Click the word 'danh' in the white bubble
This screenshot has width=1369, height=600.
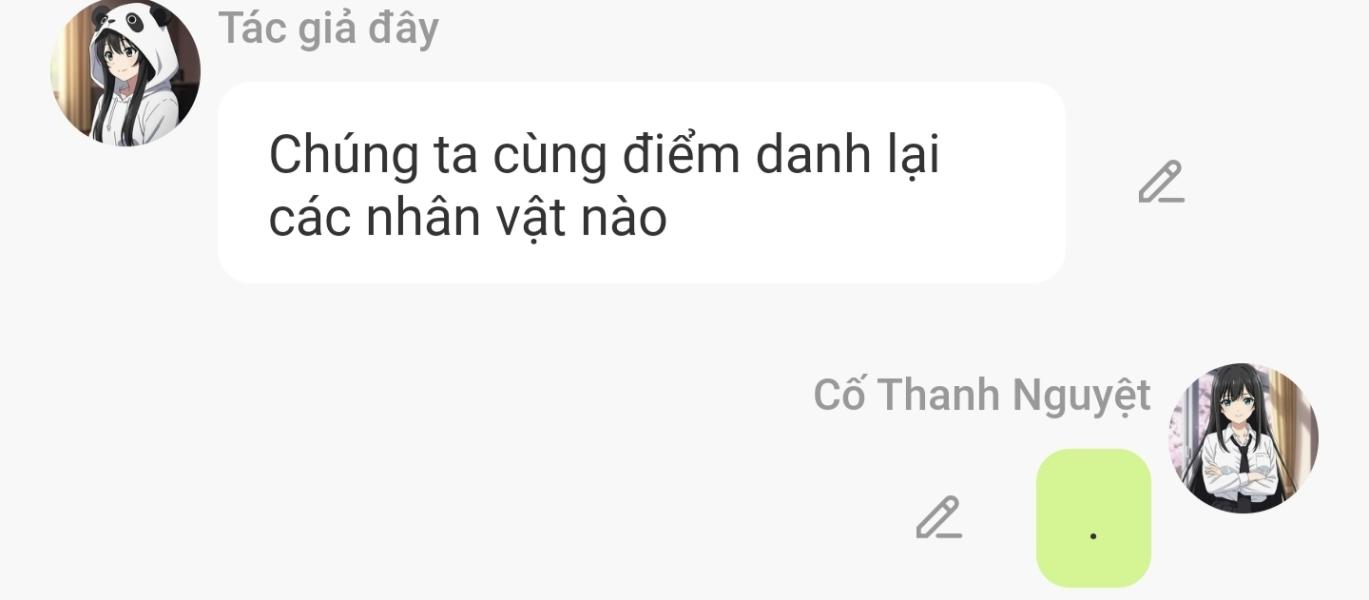[813, 155]
